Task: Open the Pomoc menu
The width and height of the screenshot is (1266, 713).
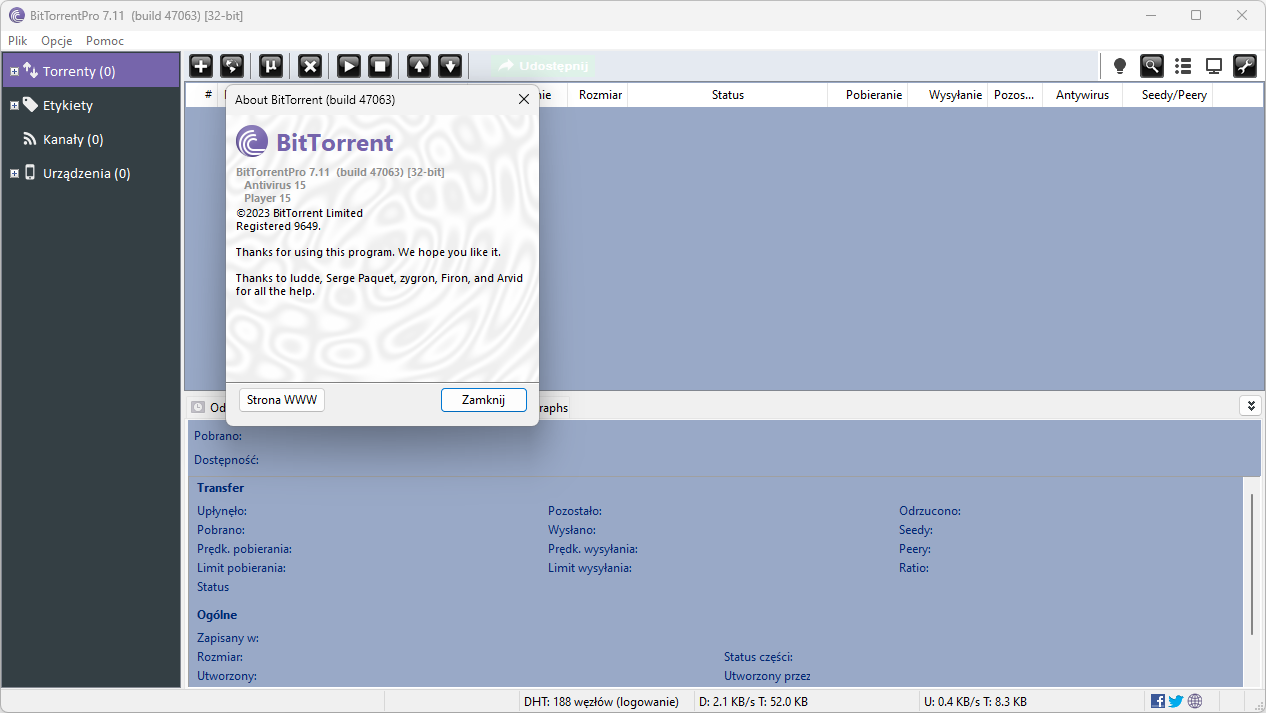Action: (x=105, y=41)
